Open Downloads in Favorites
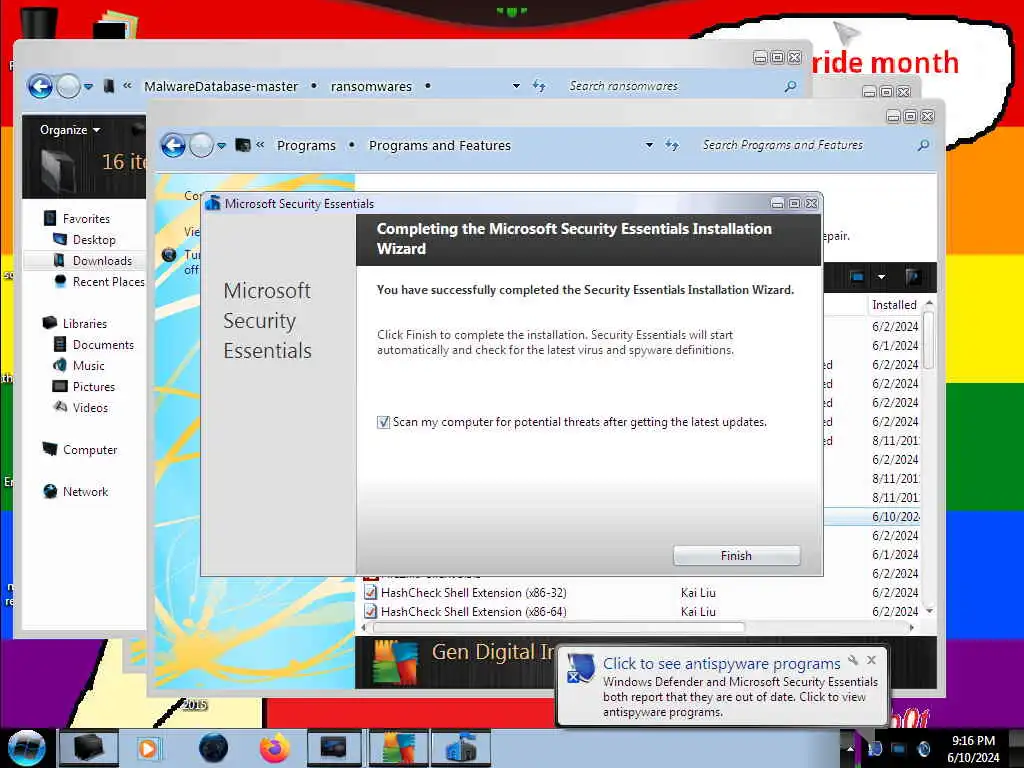This screenshot has height=768, width=1024. 102,261
